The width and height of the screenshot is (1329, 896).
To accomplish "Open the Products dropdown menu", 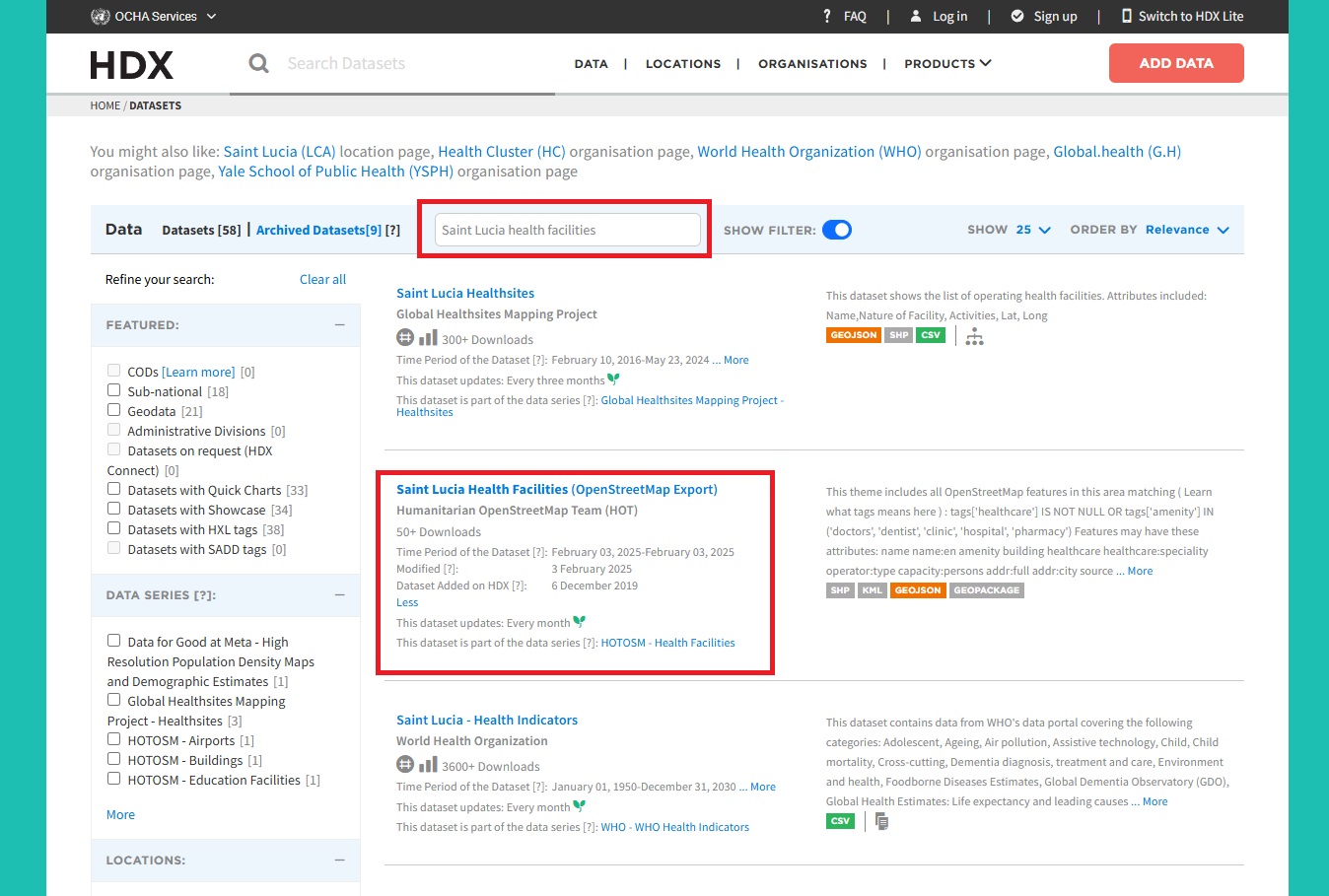I will coord(947,63).
